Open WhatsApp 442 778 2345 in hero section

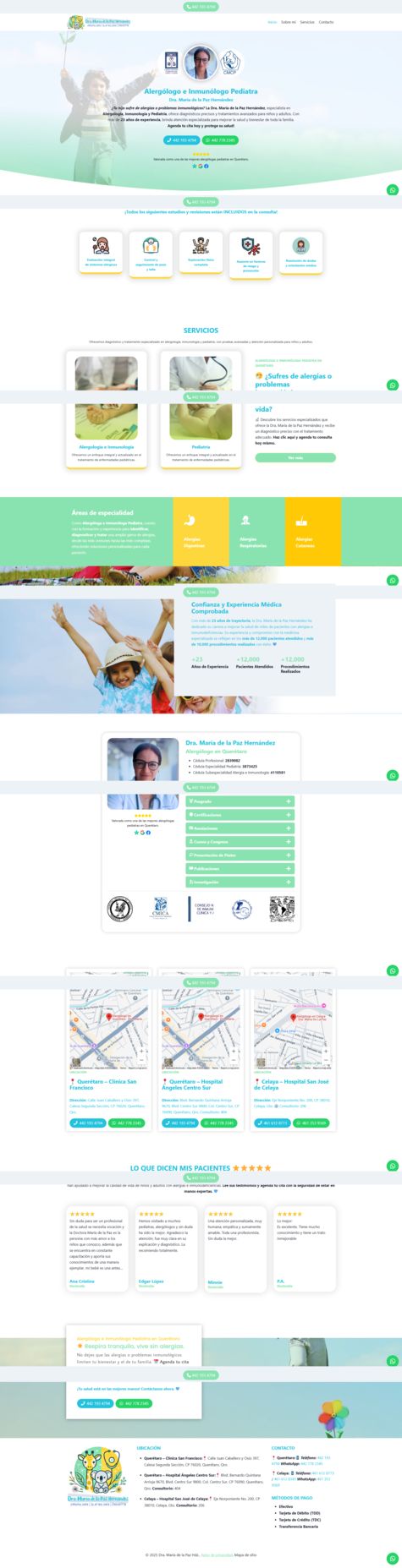tap(220, 139)
